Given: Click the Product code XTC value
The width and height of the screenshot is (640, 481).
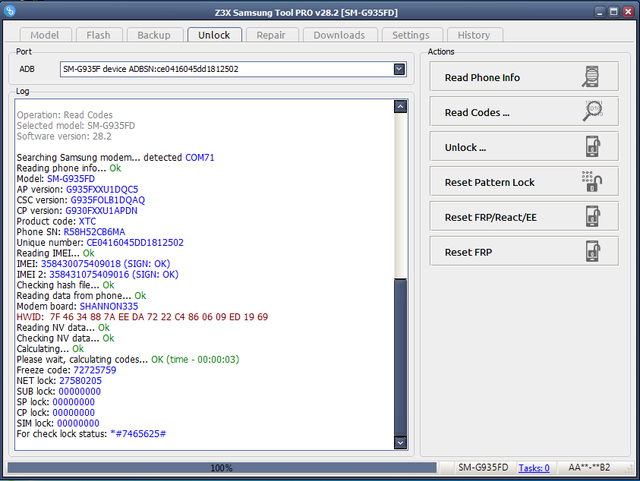Looking at the screenshot, I should point(87,221).
